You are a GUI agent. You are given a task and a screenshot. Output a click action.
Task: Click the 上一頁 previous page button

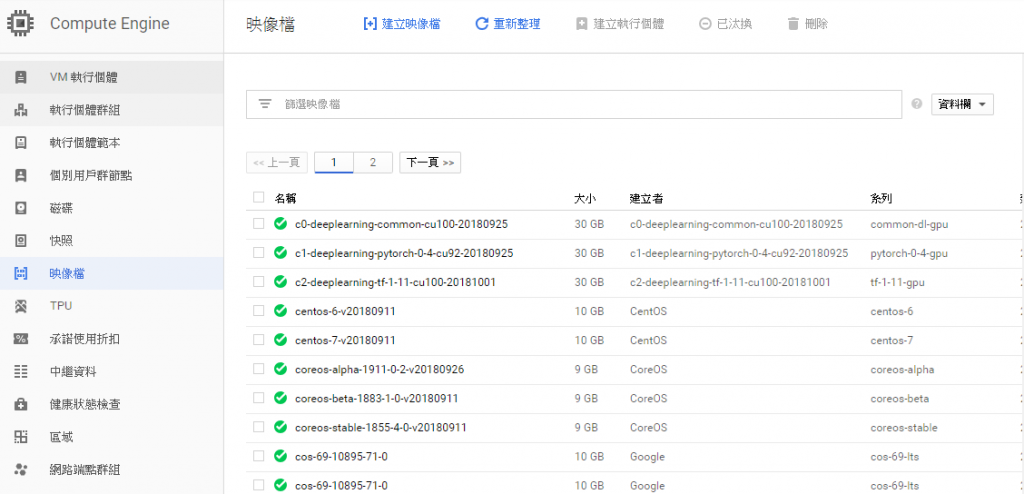(277, 163)
